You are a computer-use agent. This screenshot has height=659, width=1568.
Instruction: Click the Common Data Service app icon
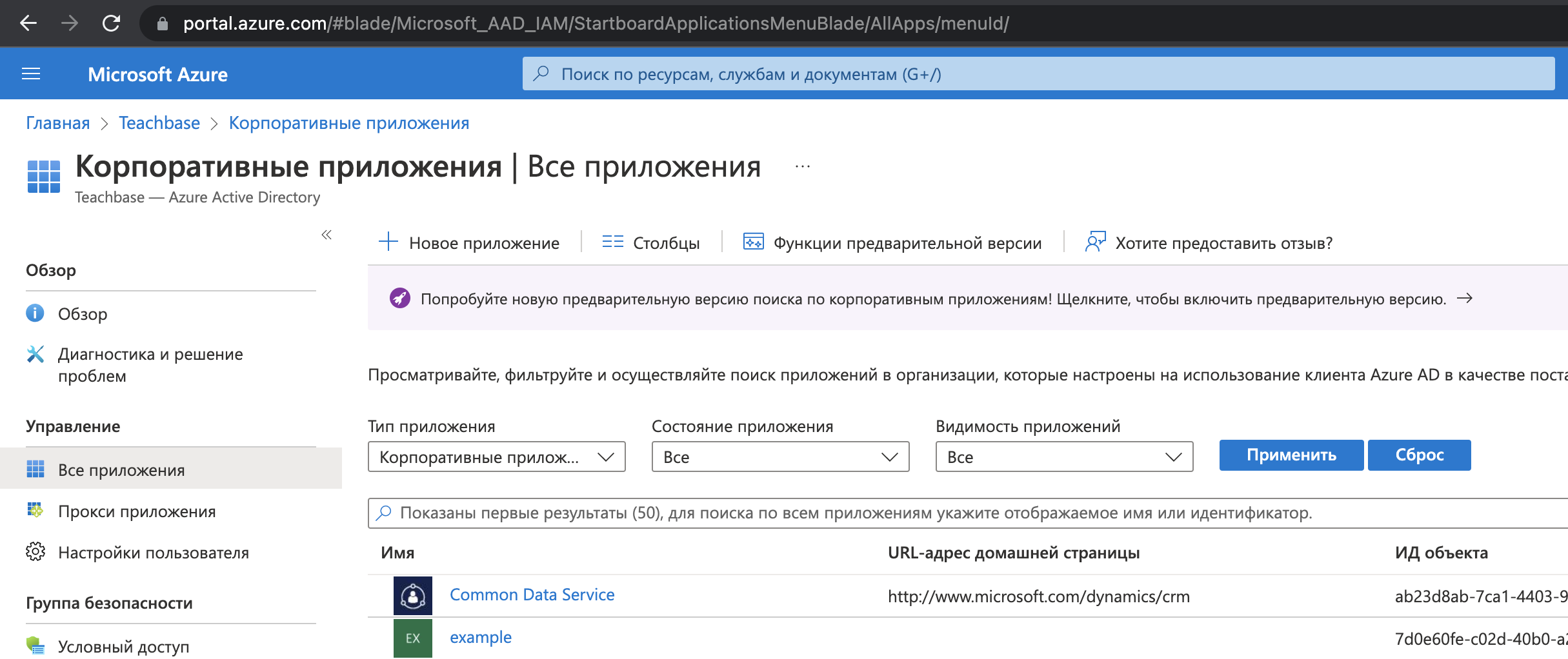pos(413,595)
